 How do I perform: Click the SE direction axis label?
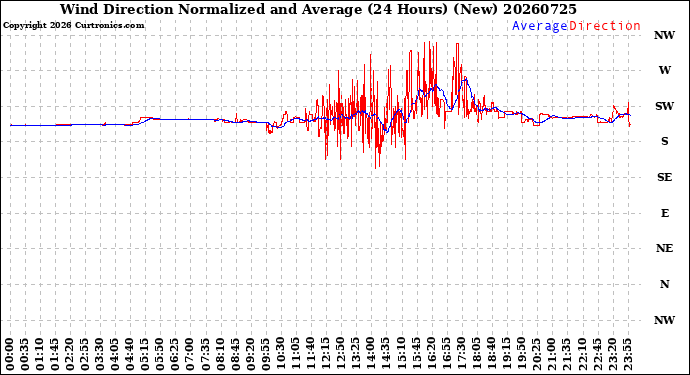[664, 177]
